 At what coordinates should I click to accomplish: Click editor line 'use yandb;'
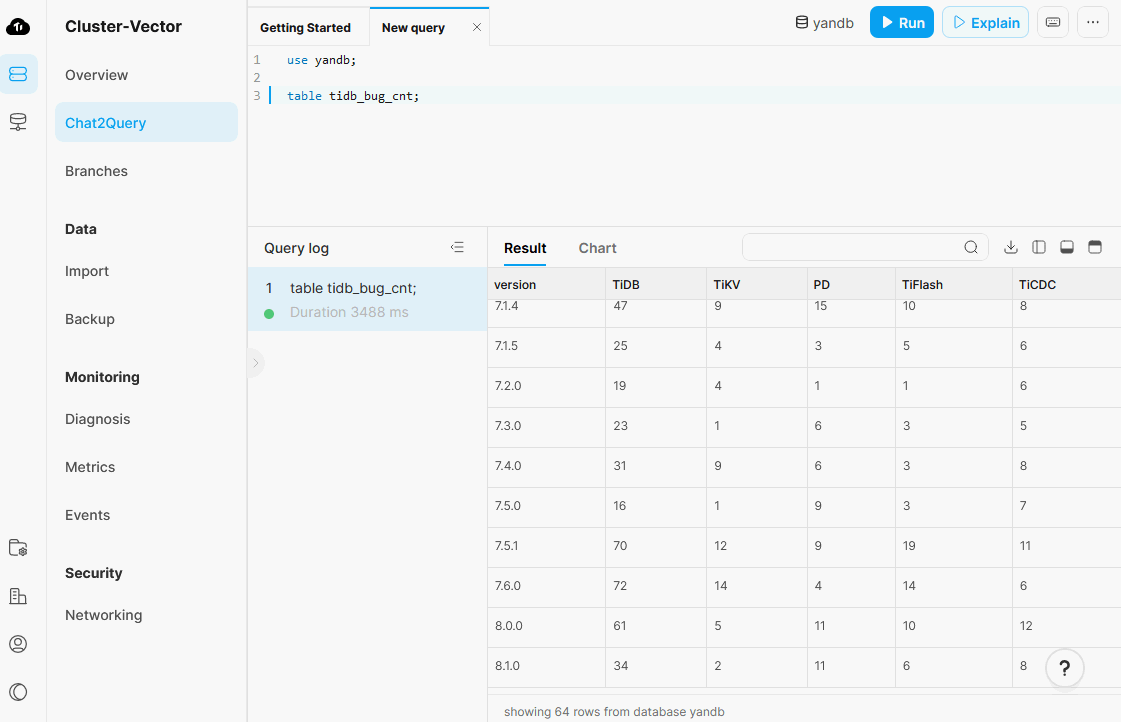point(321,60)
